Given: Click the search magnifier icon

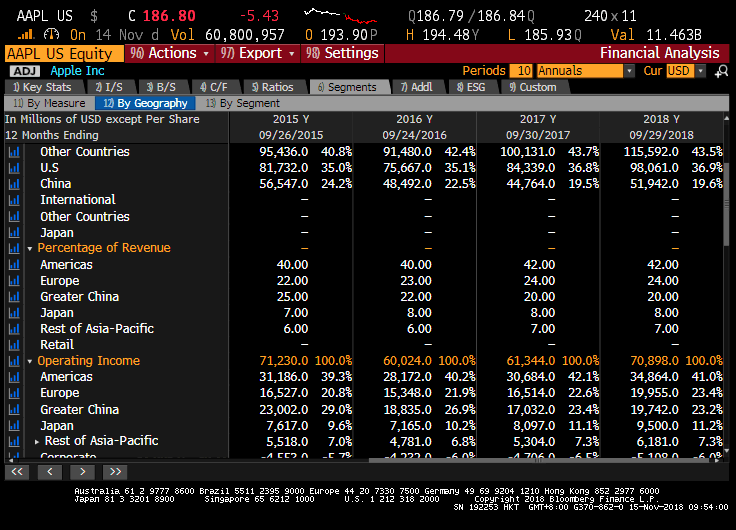Looking at the screenshot, I should [x=721, y=71].
